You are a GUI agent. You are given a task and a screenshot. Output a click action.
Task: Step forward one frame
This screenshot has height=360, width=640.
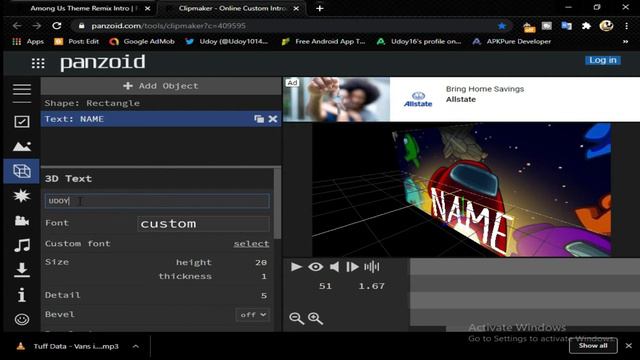coord(352,267)
